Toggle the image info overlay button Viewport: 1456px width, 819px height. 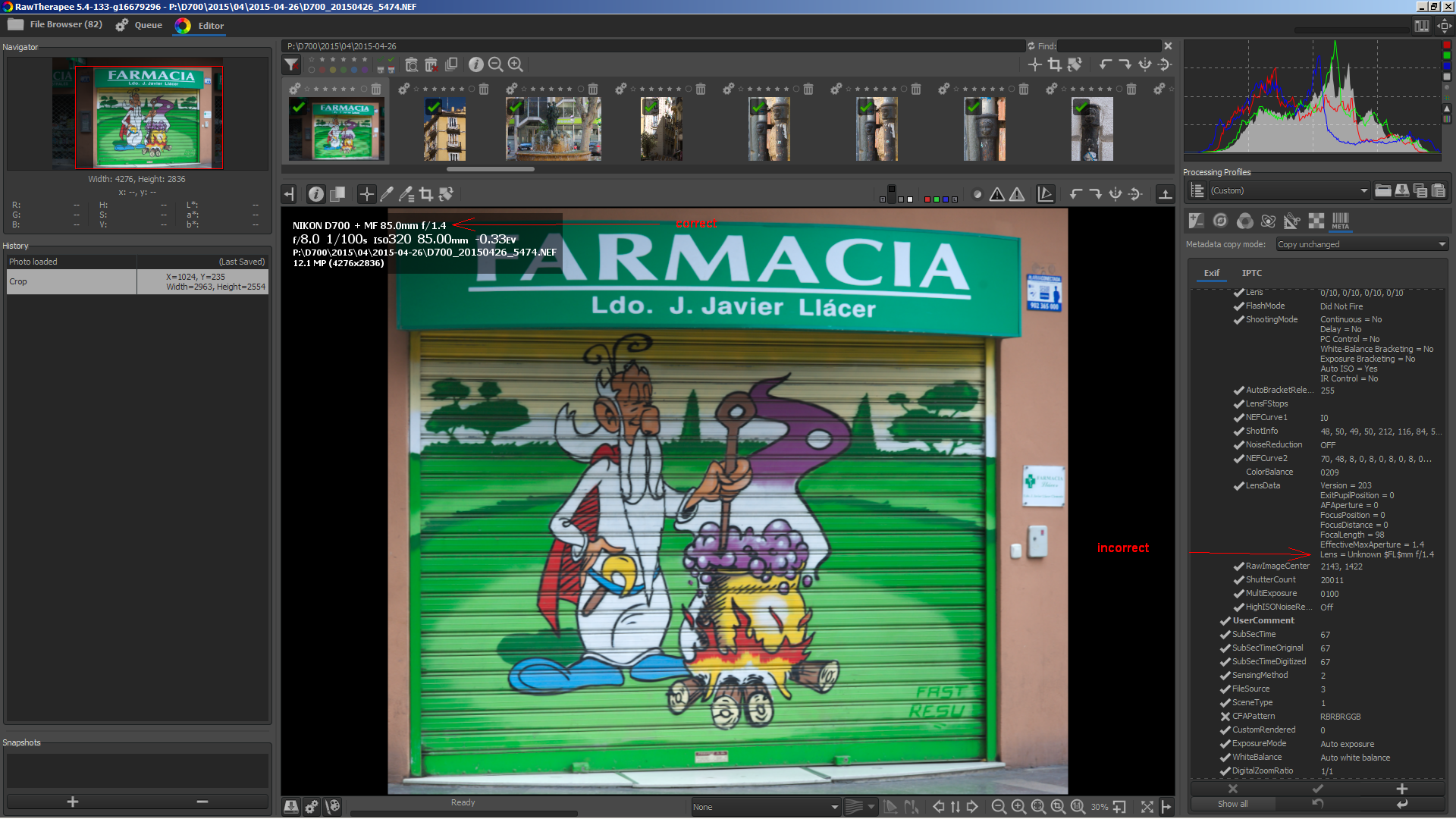pyautogui.click(x=316, y=194)
